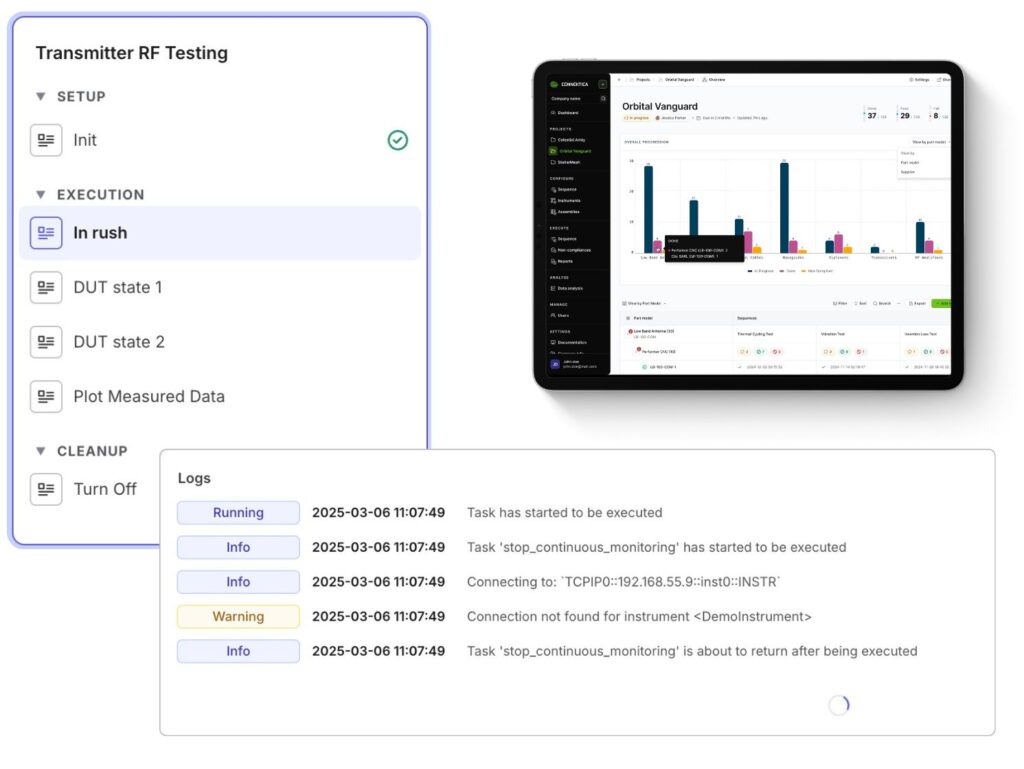Click the green check mark beside Init
Screen dimensions: 1024x769
point(398,140)
